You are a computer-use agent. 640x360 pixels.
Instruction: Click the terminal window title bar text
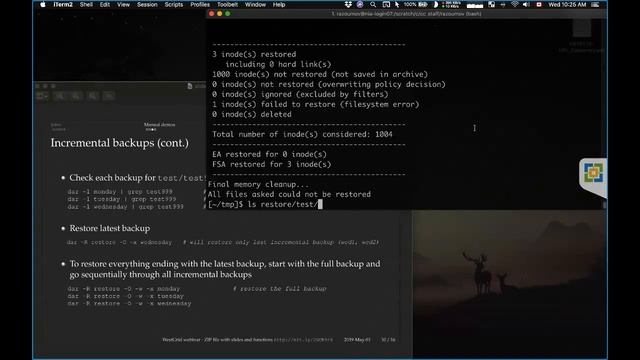[x=406, y=14]
